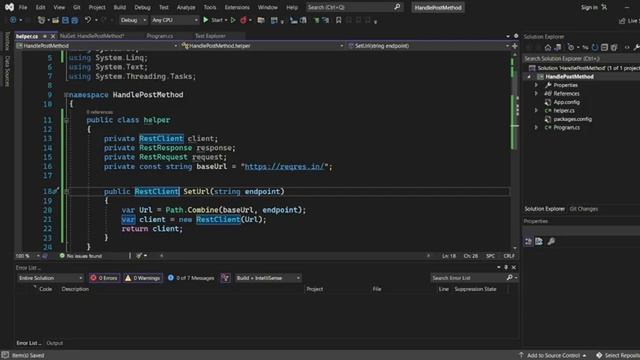The width and height of the screenshot is (640, 360).
Task: Click the bookmark toggle toolbar icon
Action: [338, 20]
